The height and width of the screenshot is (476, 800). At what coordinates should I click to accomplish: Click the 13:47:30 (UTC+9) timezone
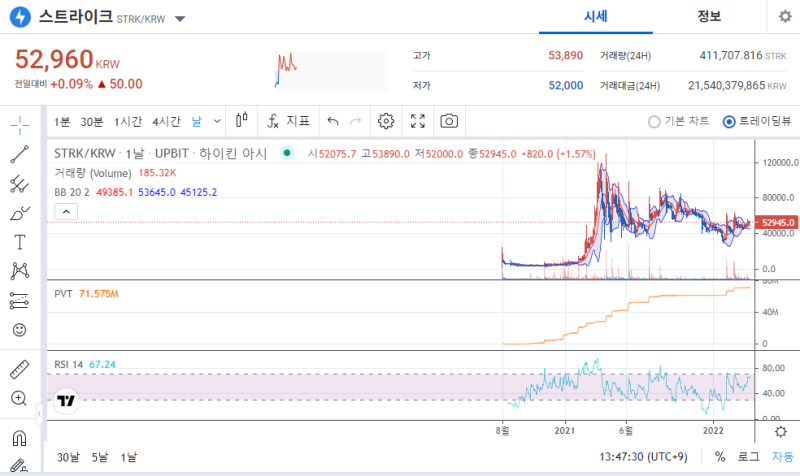(x=643, y=457)
